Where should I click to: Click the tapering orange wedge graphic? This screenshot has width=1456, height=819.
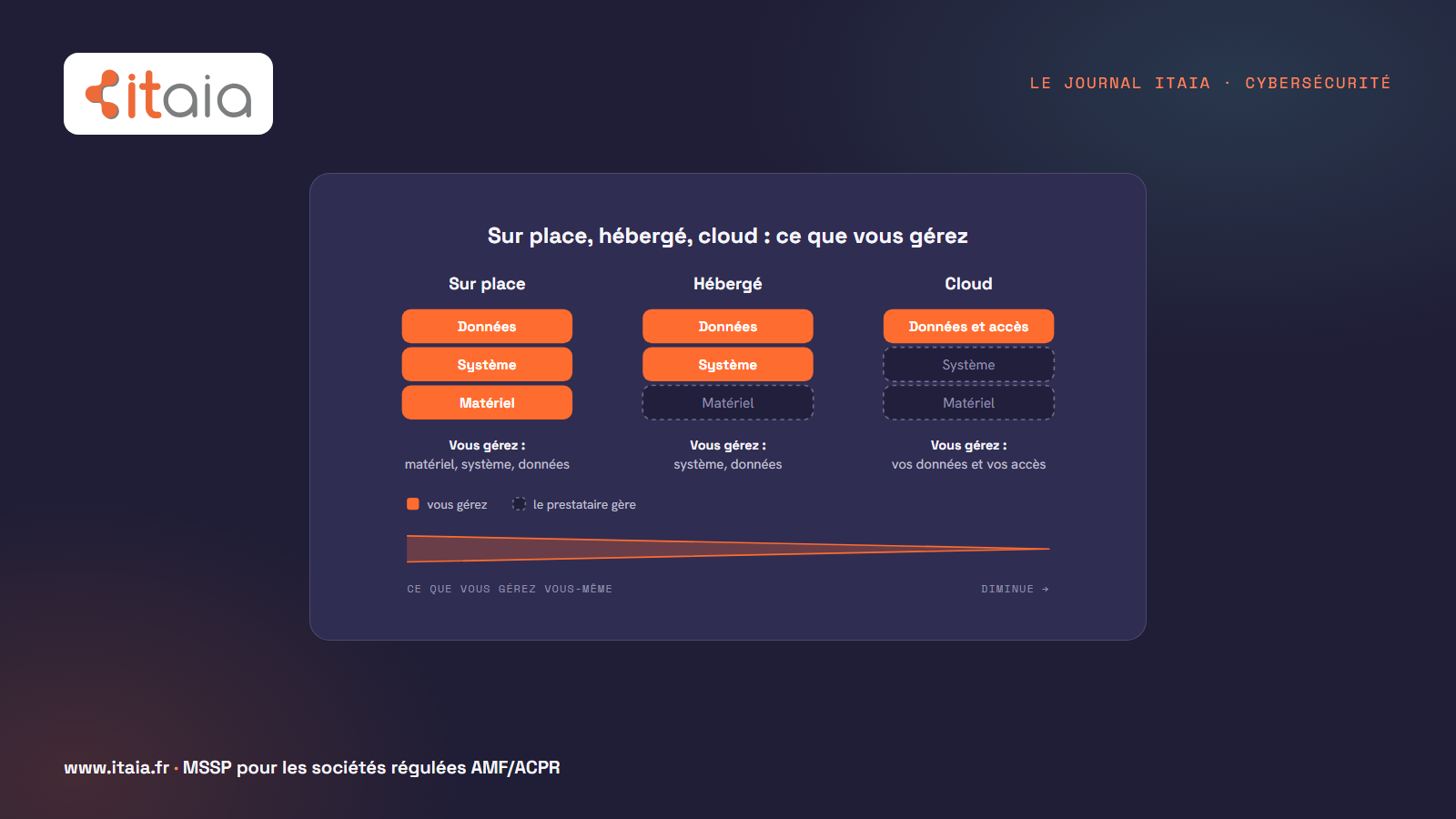[x=728, y=549]
